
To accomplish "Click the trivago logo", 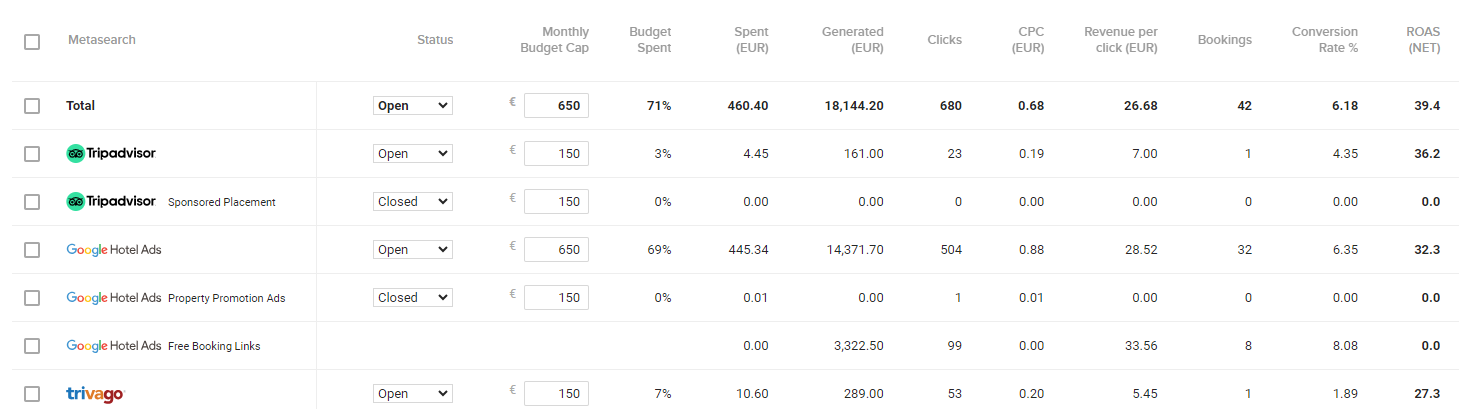I will click(x=95, y=394).
